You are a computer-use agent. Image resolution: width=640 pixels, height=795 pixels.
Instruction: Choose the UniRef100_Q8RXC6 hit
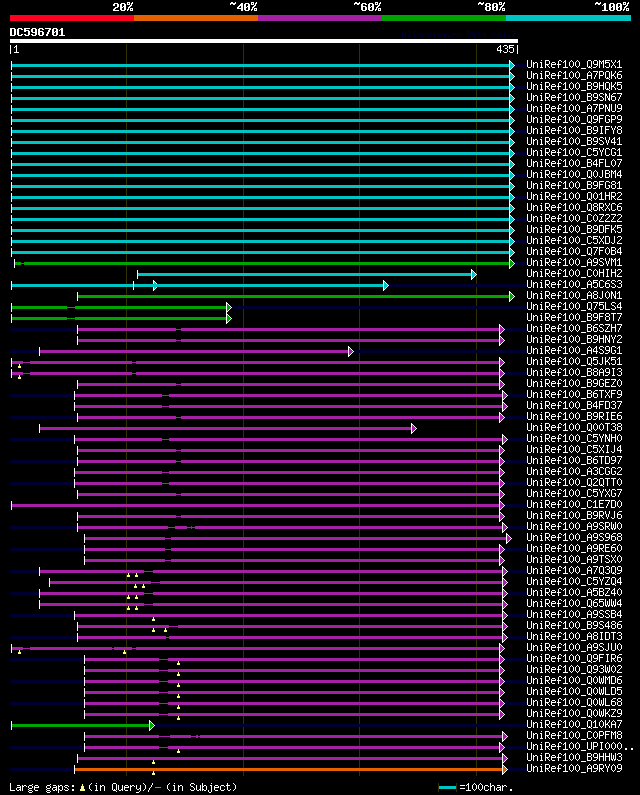(x=574, y=207)
